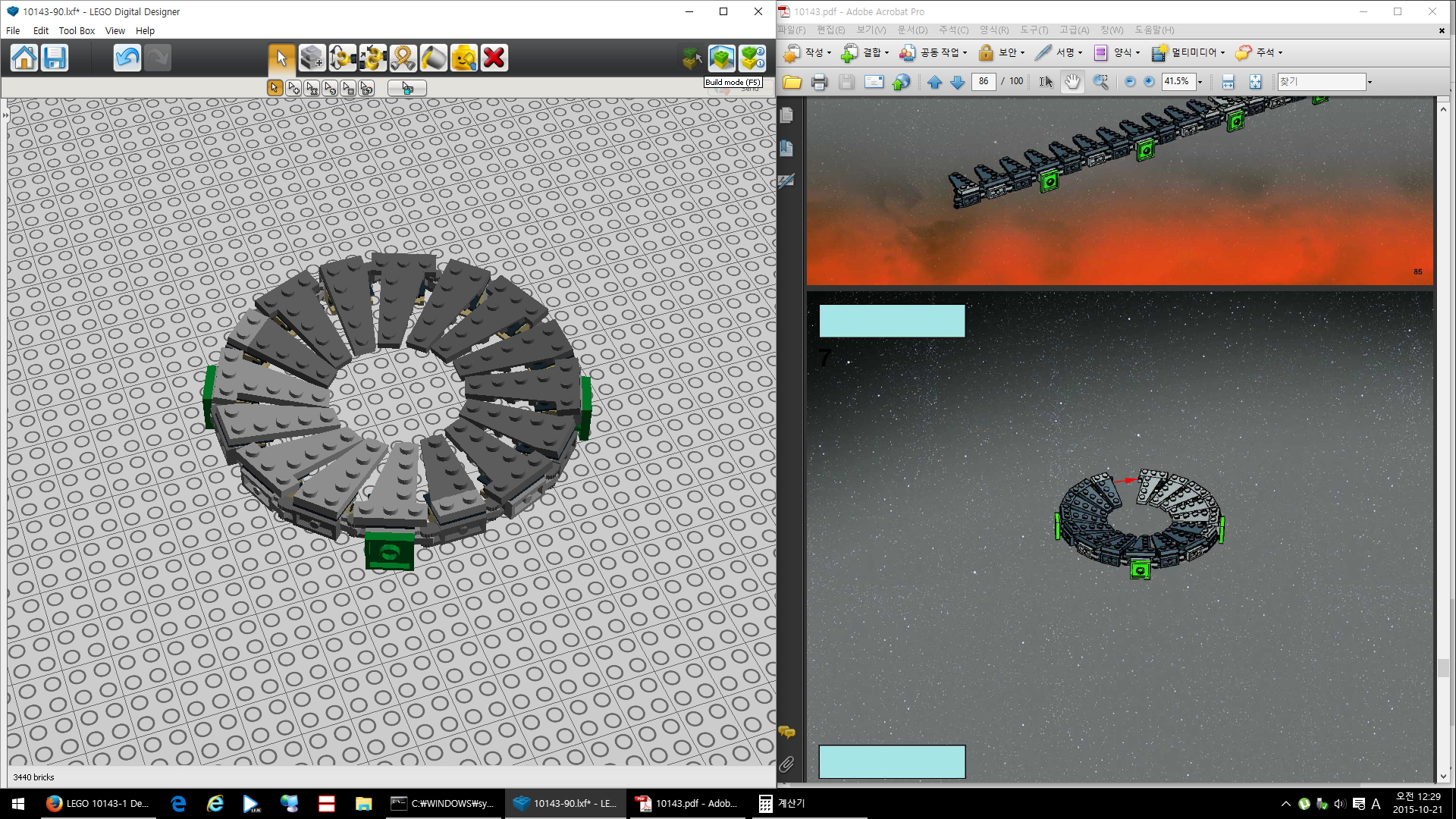
Task: Open the View menu
Action: (115, 31)
